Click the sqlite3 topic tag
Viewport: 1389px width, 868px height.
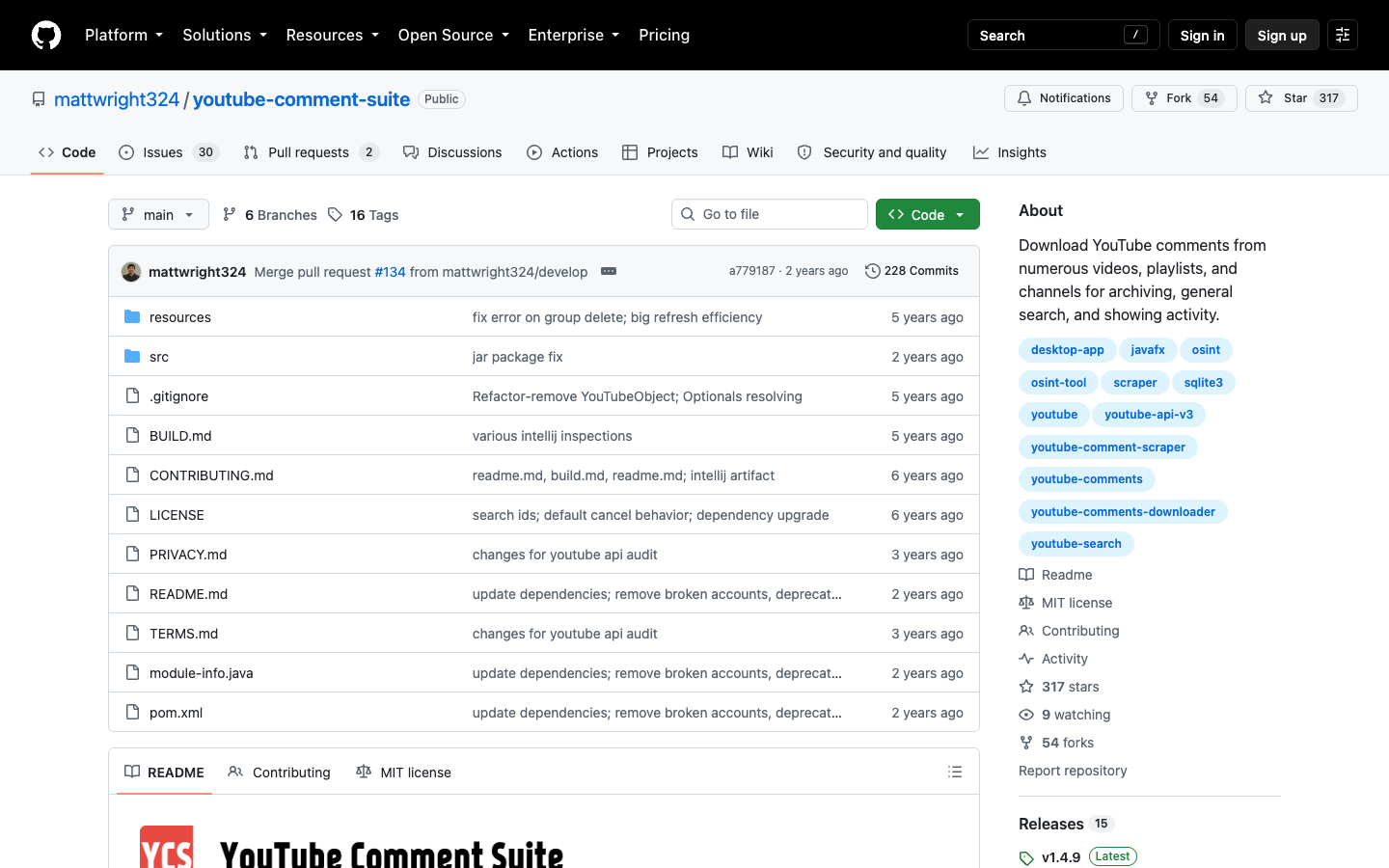coord(1204,383)
